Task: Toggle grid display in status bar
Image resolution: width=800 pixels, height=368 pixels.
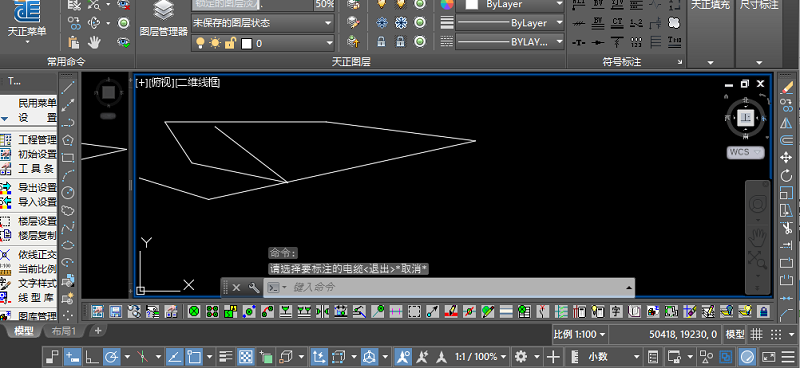Action: (757, 334)
